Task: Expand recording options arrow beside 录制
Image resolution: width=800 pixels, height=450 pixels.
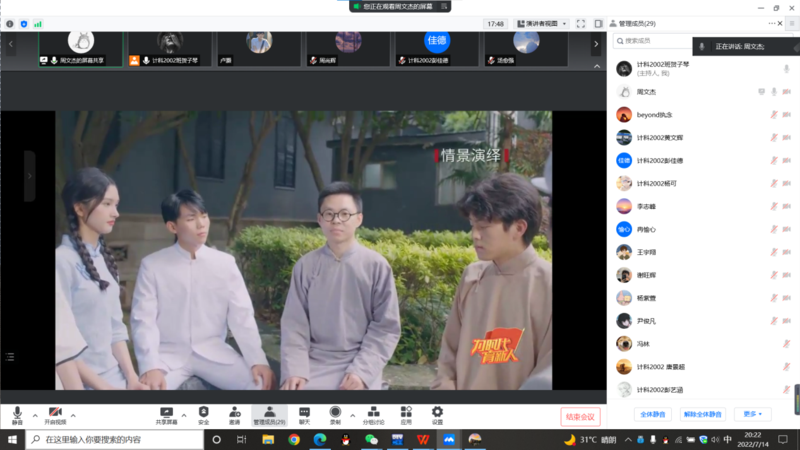Action: [353, 416]
